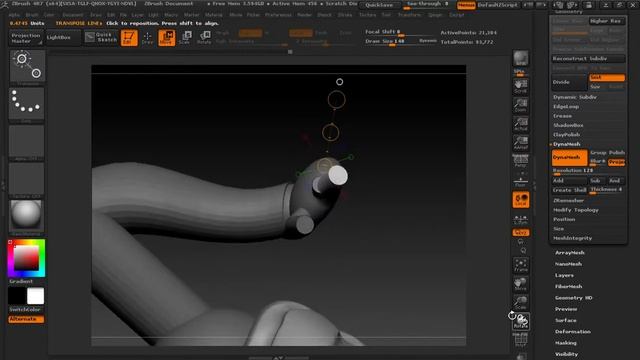
Task: Click the Scroll canvas icon
Action: pyautogui.click(x=520, y=86)
